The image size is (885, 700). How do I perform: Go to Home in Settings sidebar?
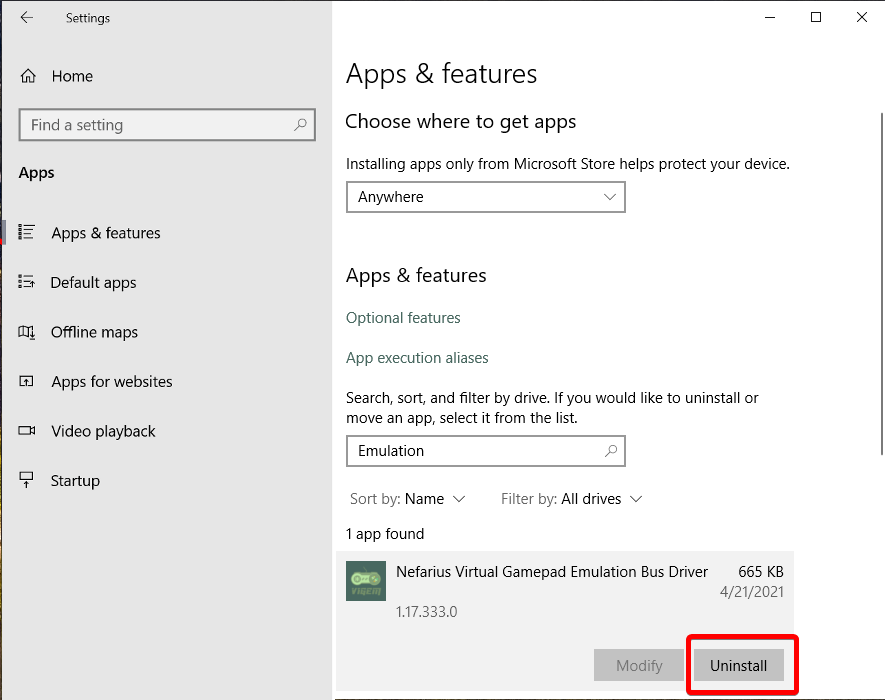[72, 76]
